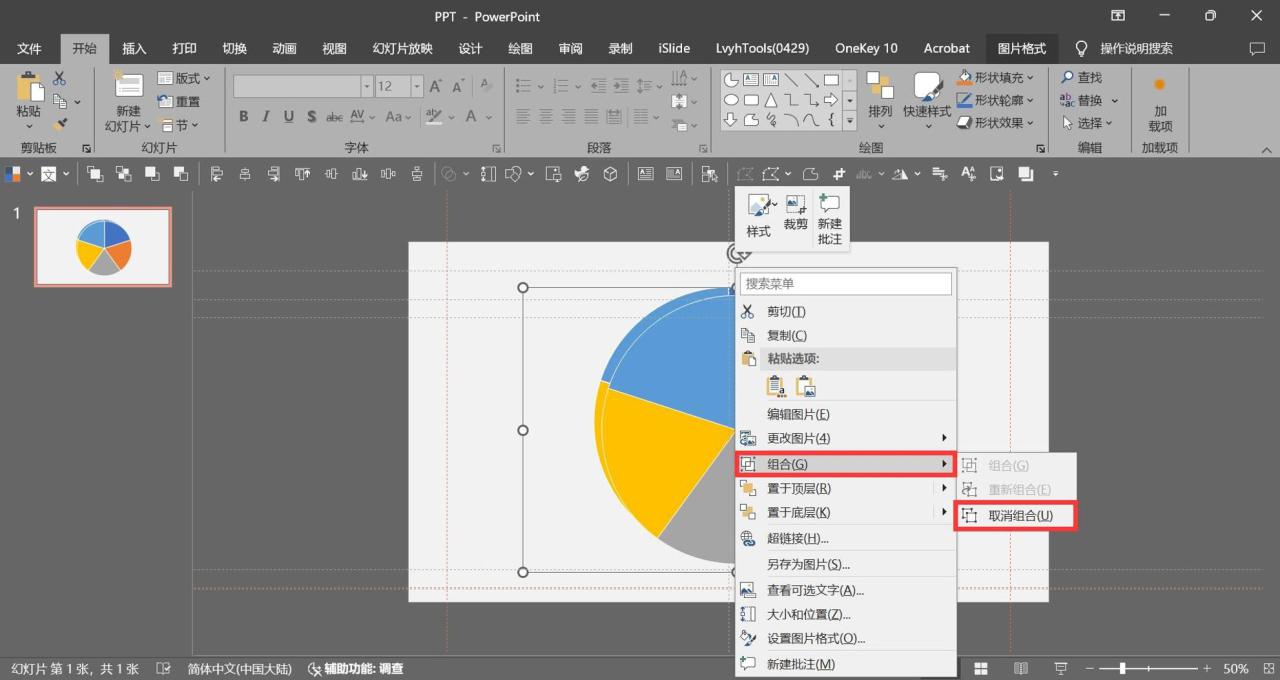Open the iSlide ribbon tab
The width and height of the screenshot is (1280, 680).
coord(673,47)
